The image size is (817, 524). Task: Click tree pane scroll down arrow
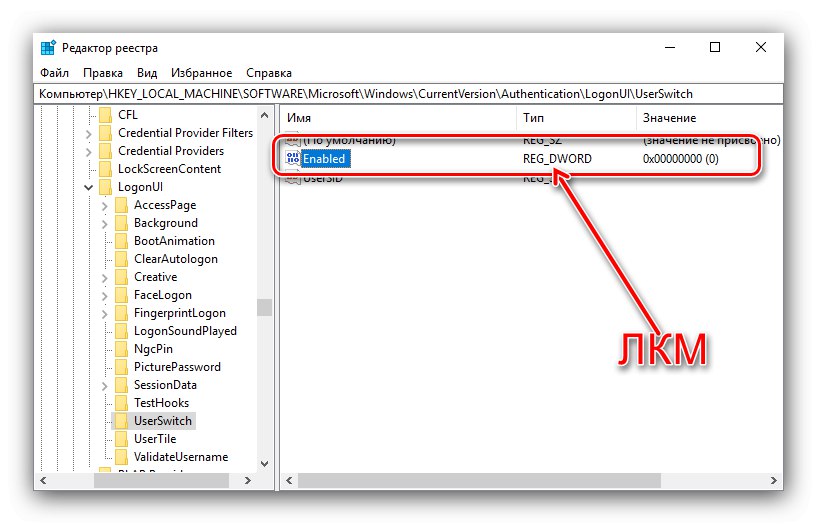click(264, 463)
